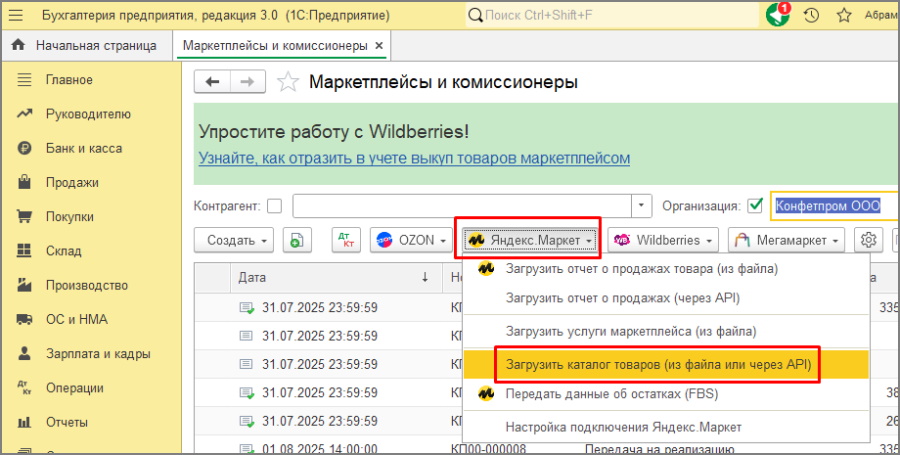Click the notifications bell icon
This screenshot has height=455, width=900.
point(778,15)
